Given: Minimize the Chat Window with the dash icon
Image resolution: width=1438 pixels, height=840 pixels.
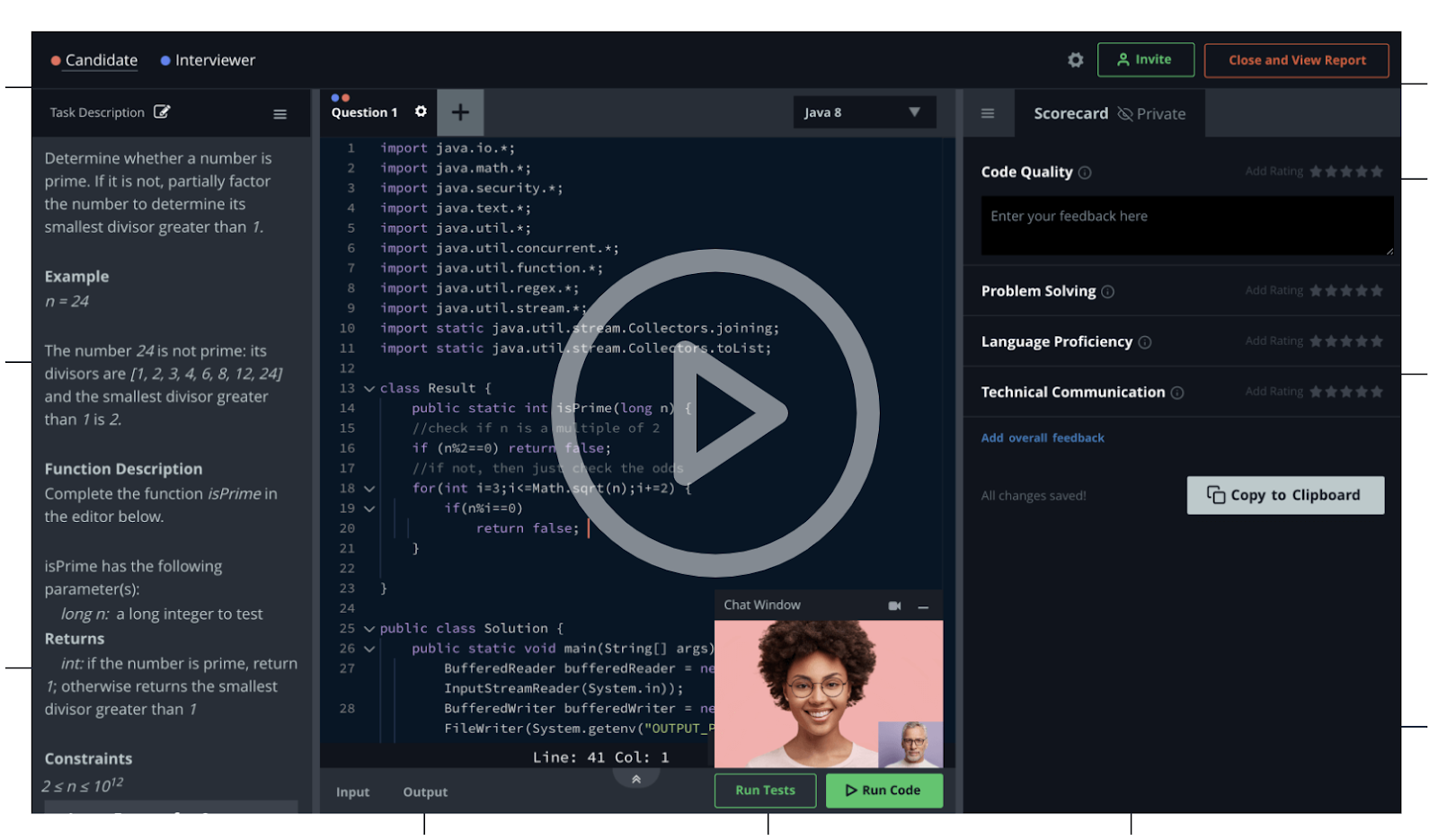Looking at the screenshot, I should (x=923, y=607).
